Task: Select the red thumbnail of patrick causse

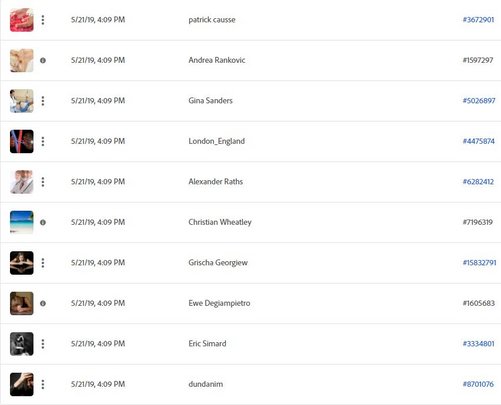Action: 22,20
